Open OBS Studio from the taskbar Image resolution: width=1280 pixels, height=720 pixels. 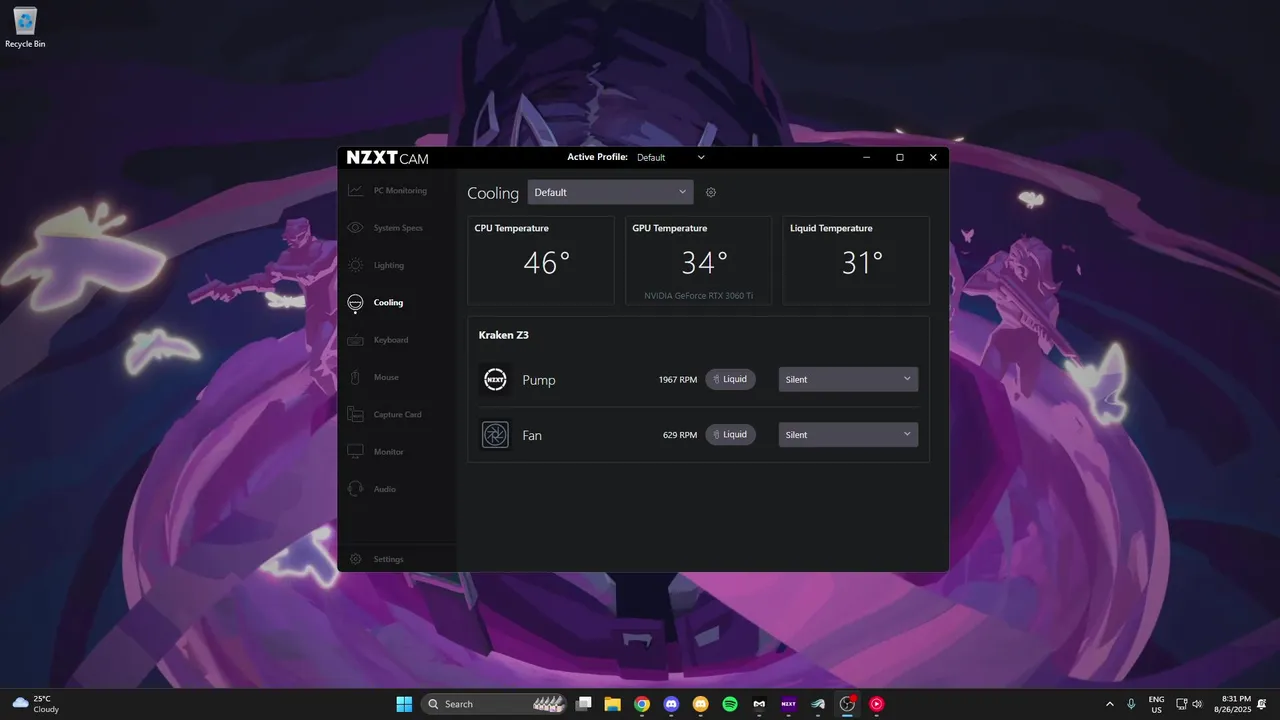click(x=848, y=704)
